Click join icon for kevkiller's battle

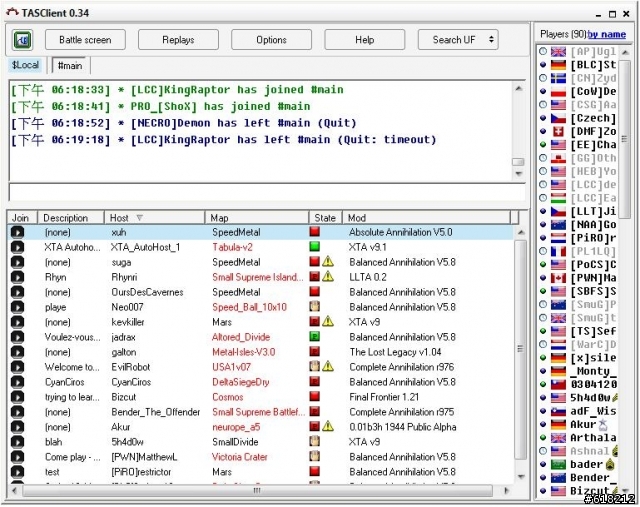[x=18, y=322]
